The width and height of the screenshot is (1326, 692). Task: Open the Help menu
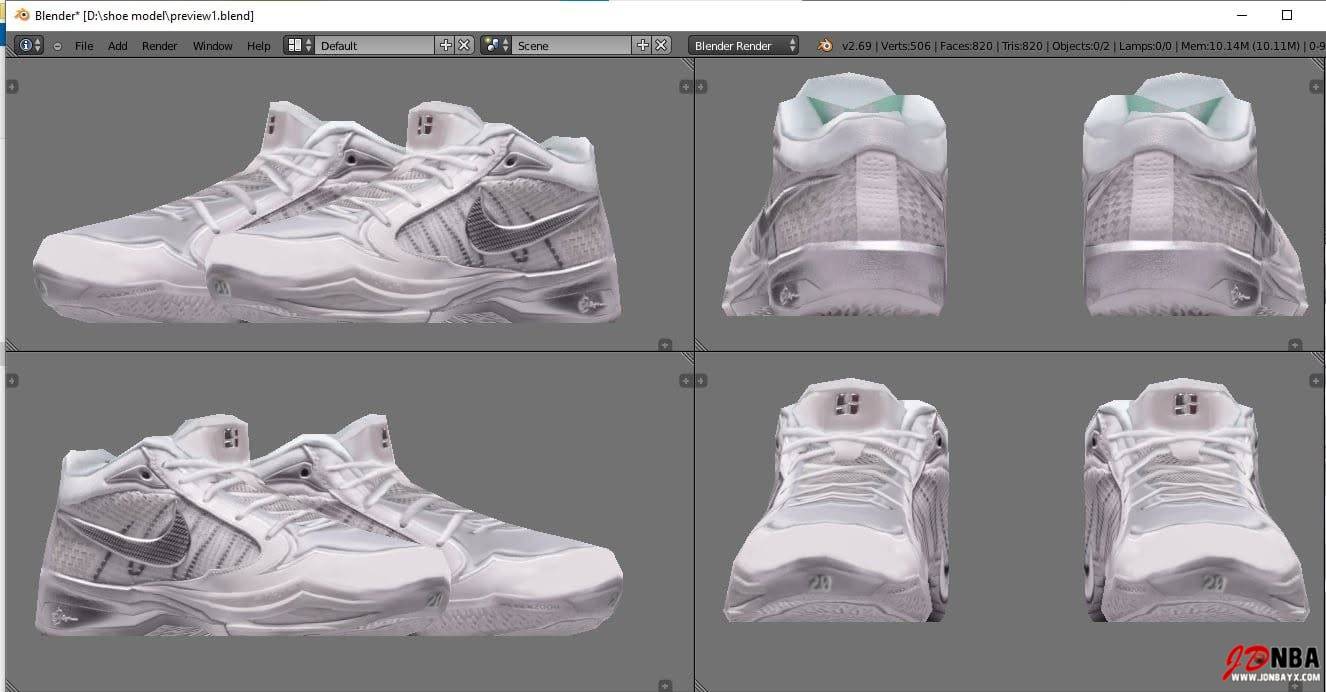(258, 46)
